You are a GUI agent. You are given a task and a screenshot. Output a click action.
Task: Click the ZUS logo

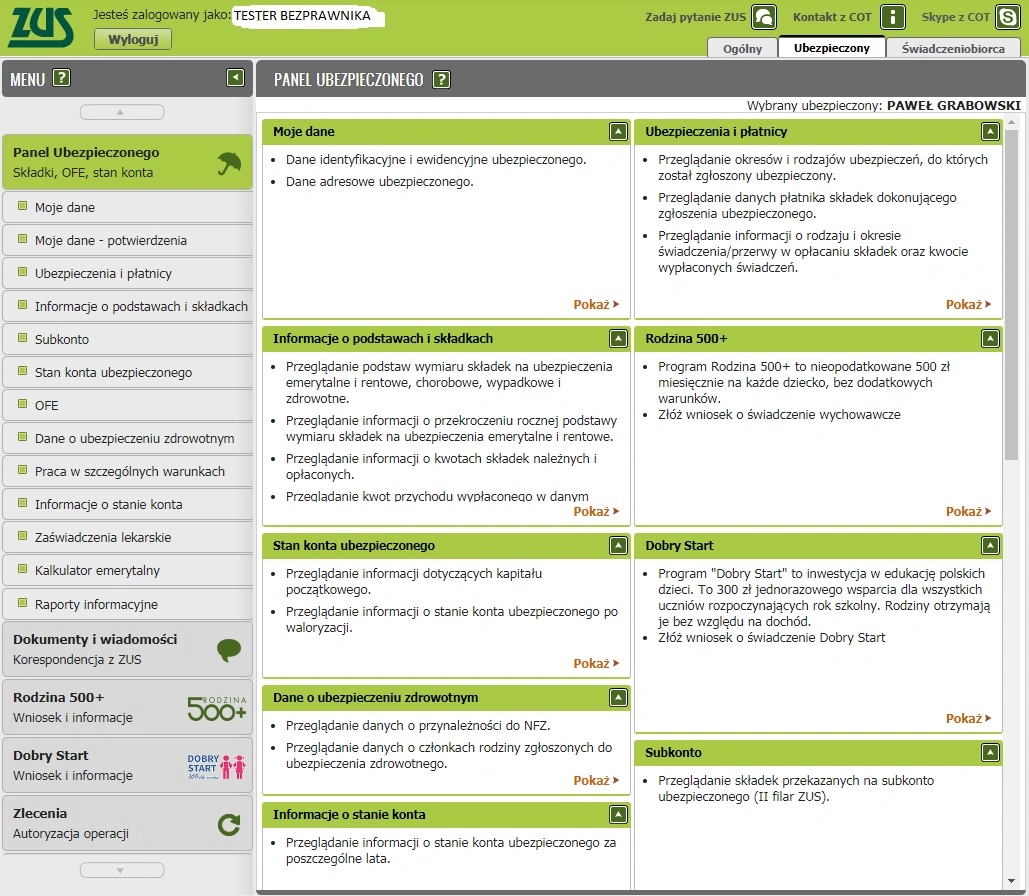40,27
